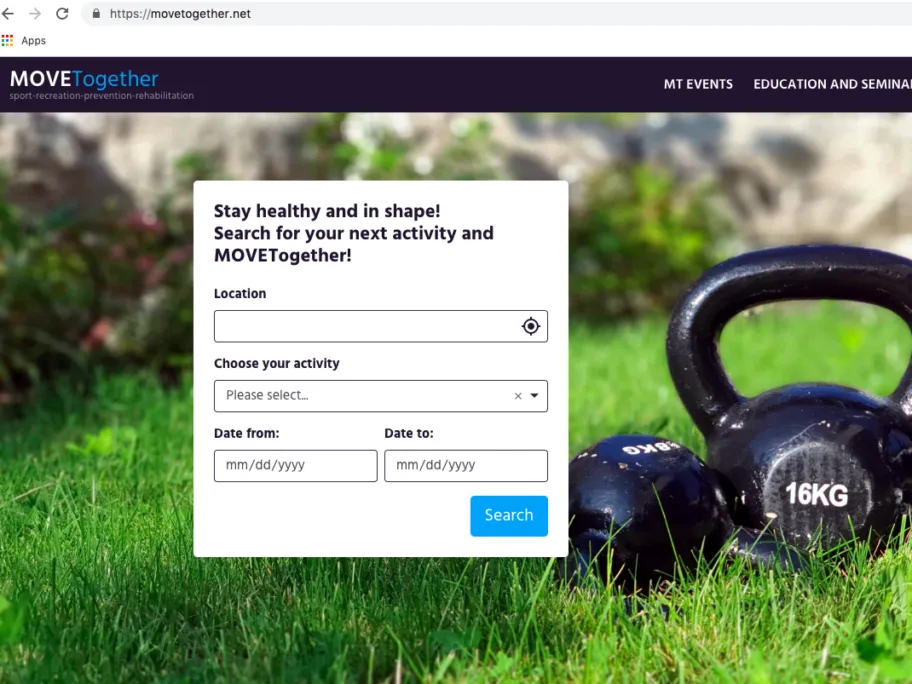
Task: Click the site tagline under logo
Action: pos(102,95)
